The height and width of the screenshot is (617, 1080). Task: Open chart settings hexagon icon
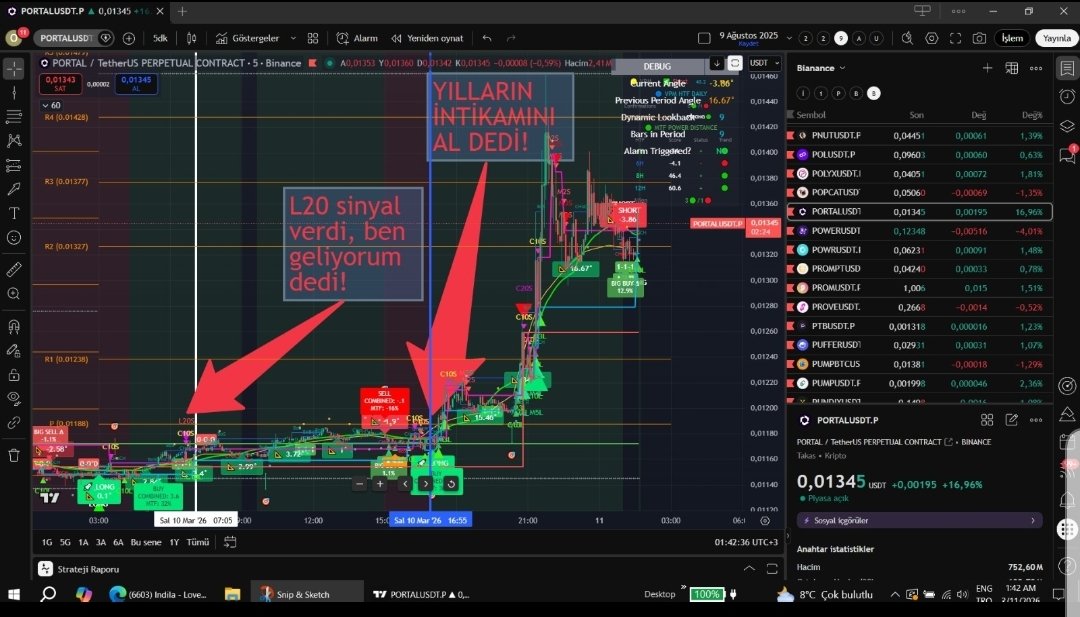(x=932, y=38)
